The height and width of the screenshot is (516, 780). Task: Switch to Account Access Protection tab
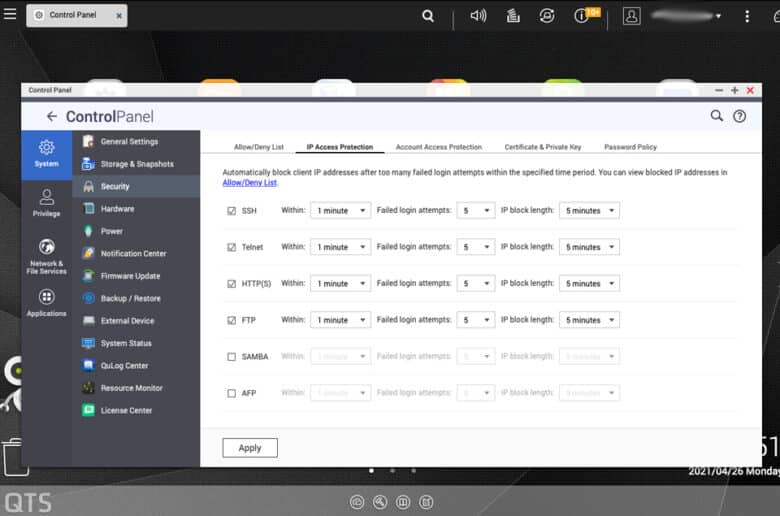click(439, 147)
